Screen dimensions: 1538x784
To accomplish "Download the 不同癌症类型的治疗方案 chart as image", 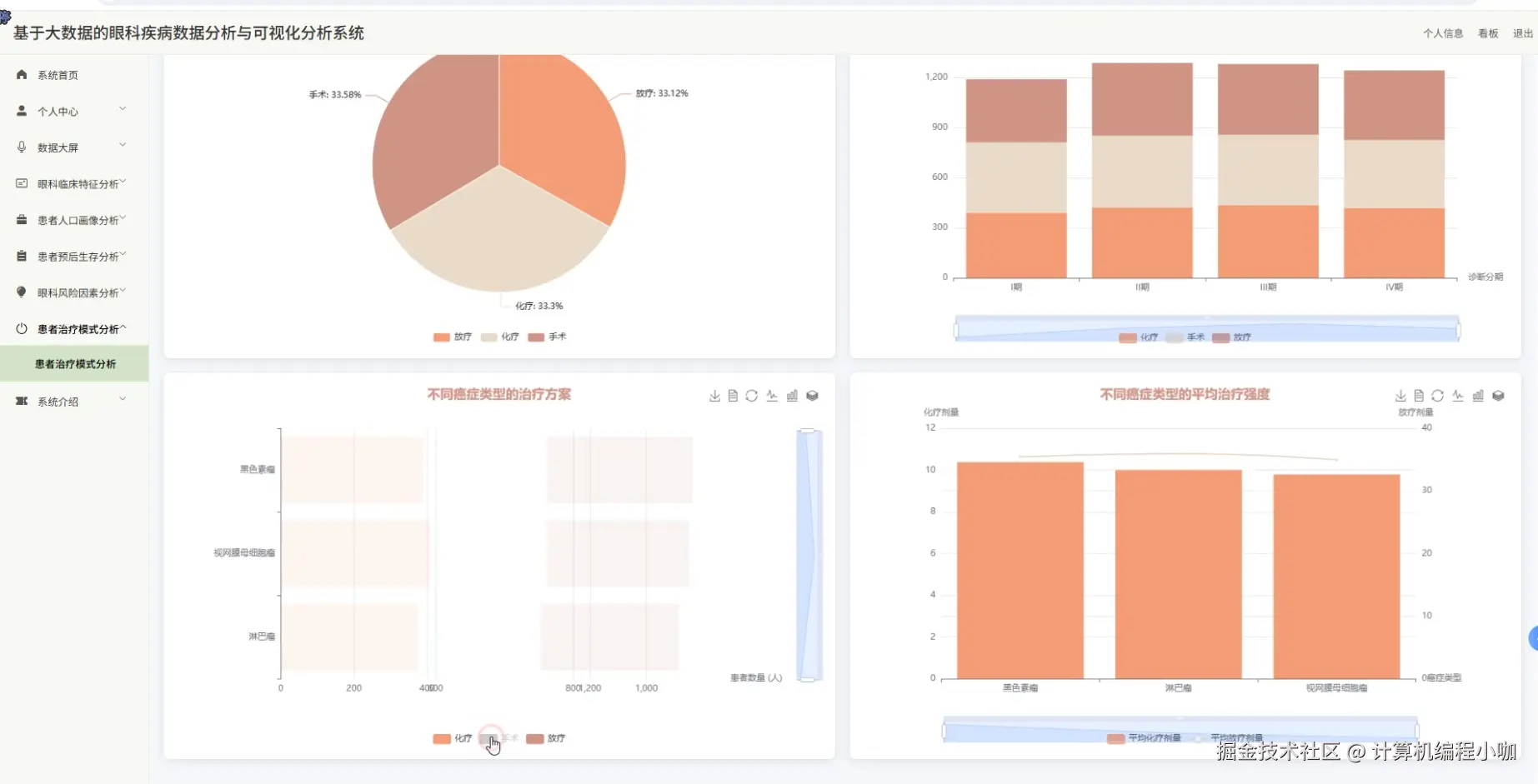I will pyautogui.click(x=714, y=396).
